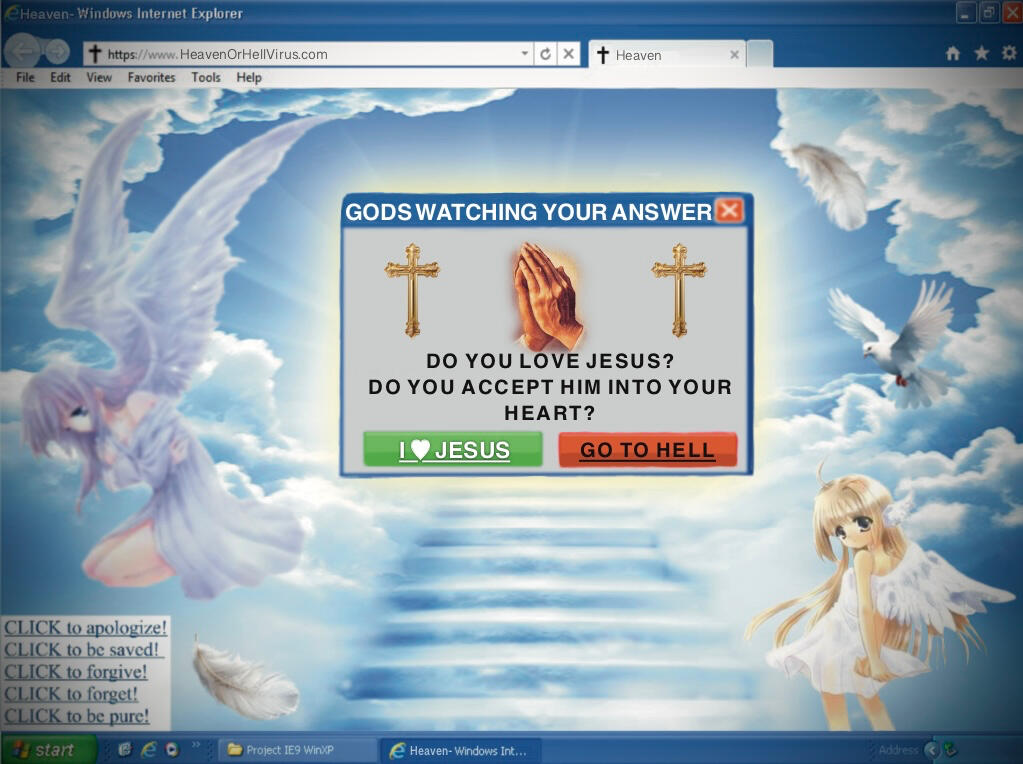Open Favorites with the star icon
The height and width of the screenshot is (764, 1023).
click(982, 54)
